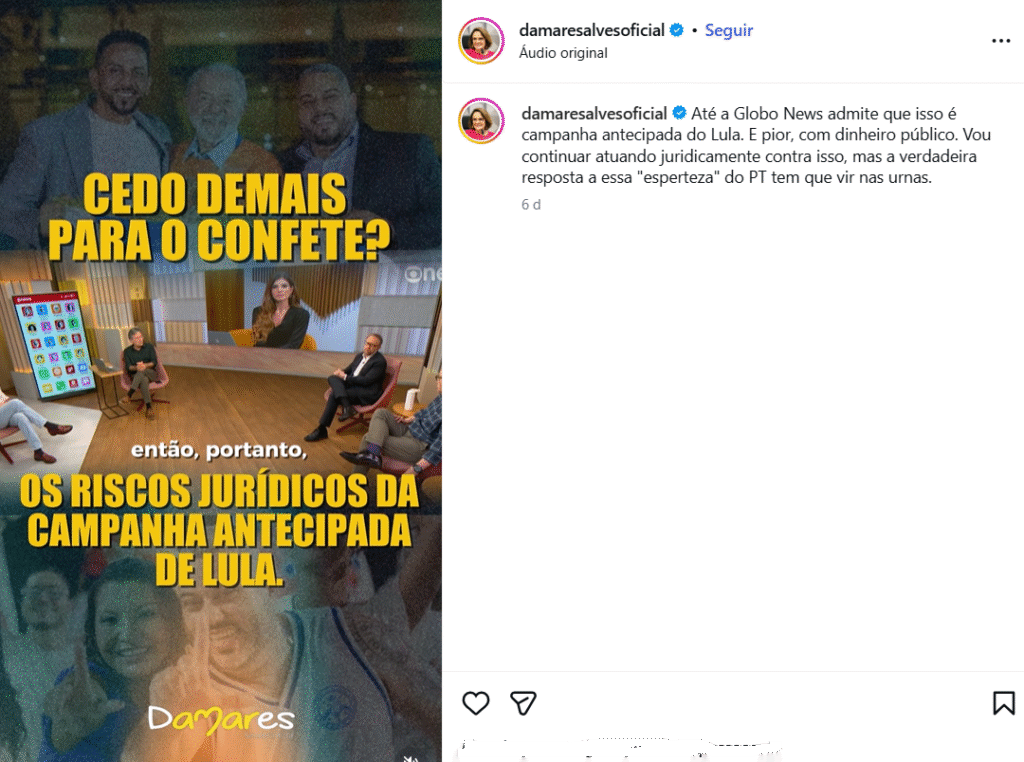Share the post via paper plane icon

tap(523, 703)
